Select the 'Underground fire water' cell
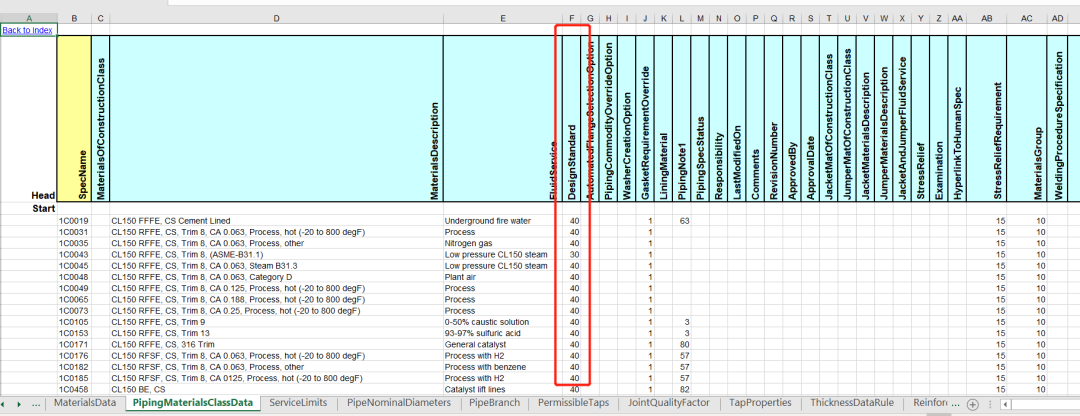1080x416 pixels. point(503,220)
